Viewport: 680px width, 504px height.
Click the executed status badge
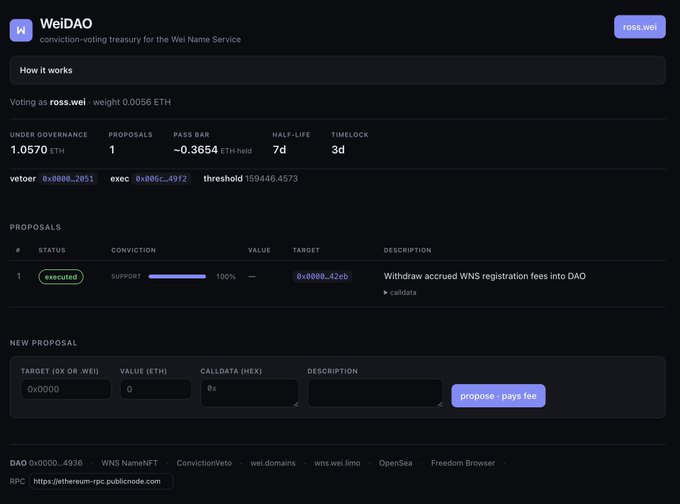coord(61,277)
